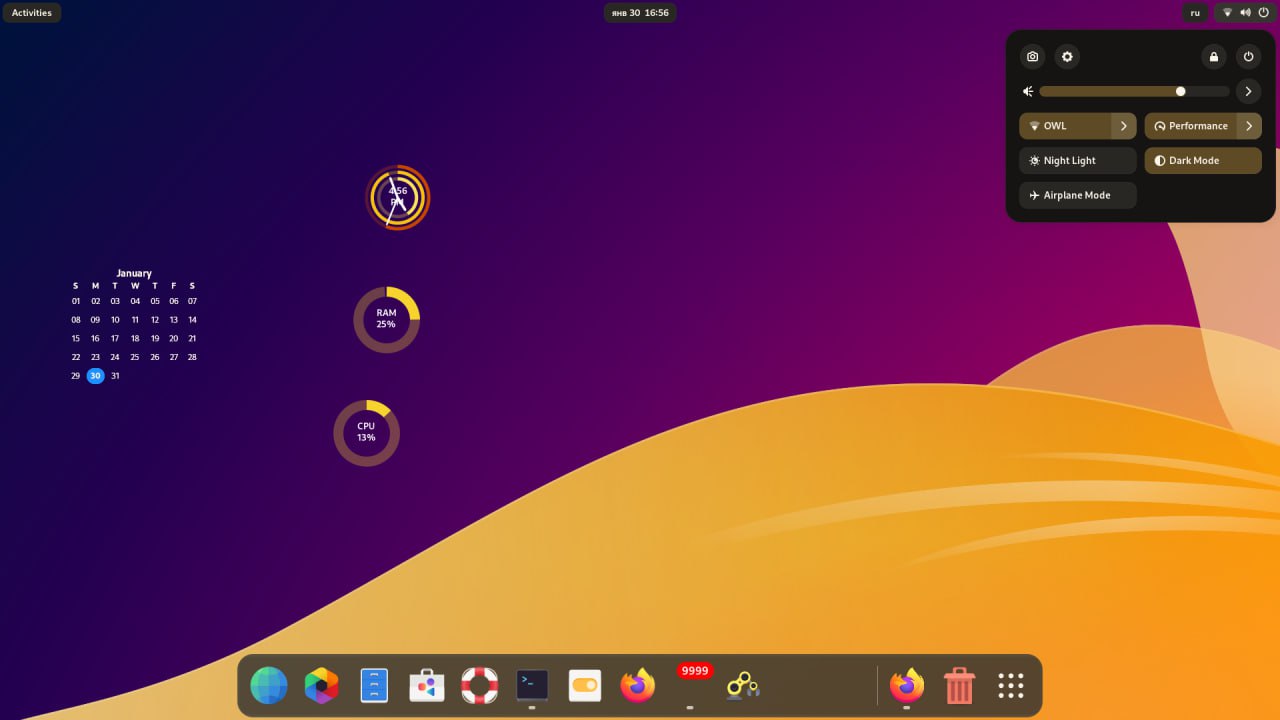The image size is (1280, 720).
Task: Switch keyboard layout via the ru indicator
Action: click(1195, 12)
